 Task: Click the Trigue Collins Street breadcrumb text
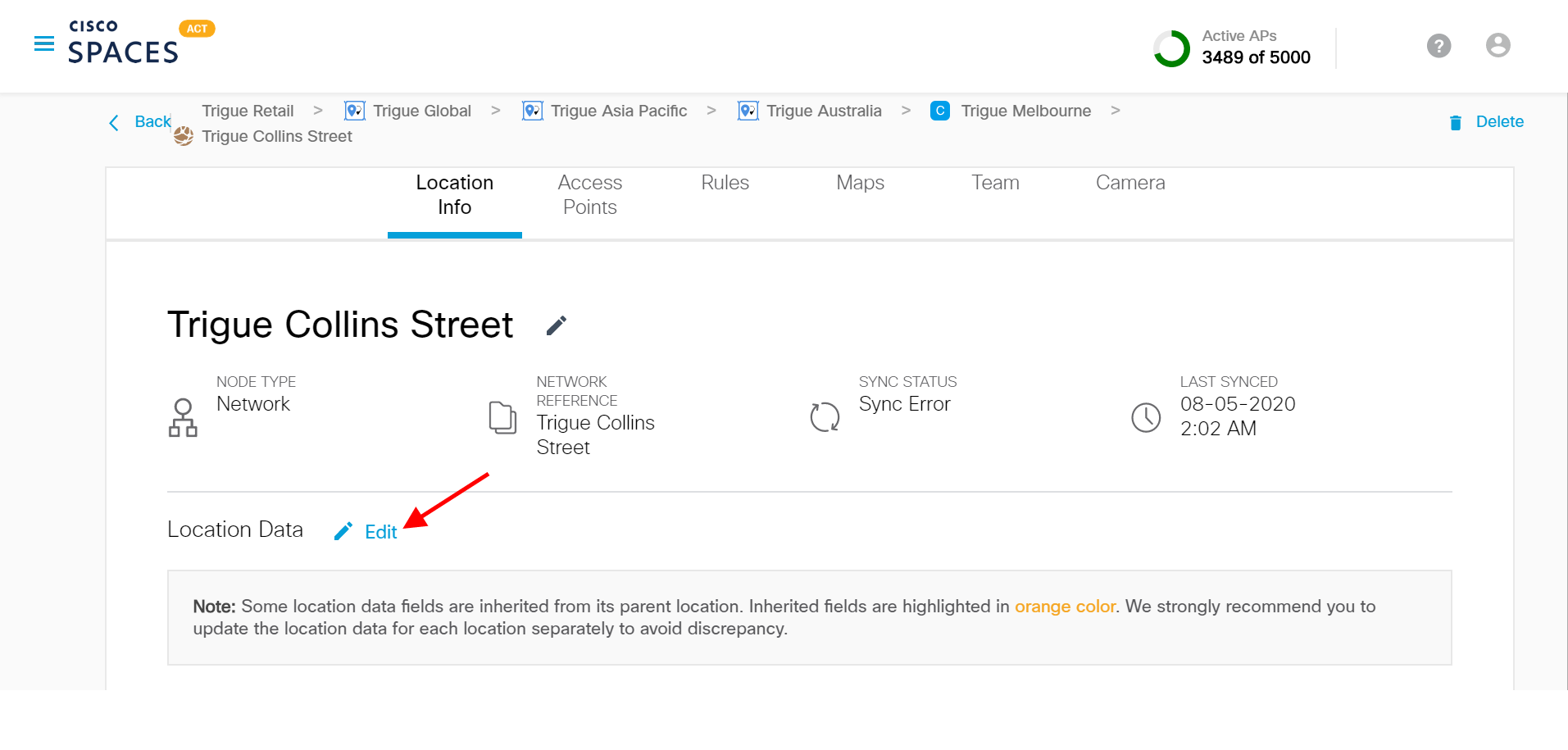277,136
